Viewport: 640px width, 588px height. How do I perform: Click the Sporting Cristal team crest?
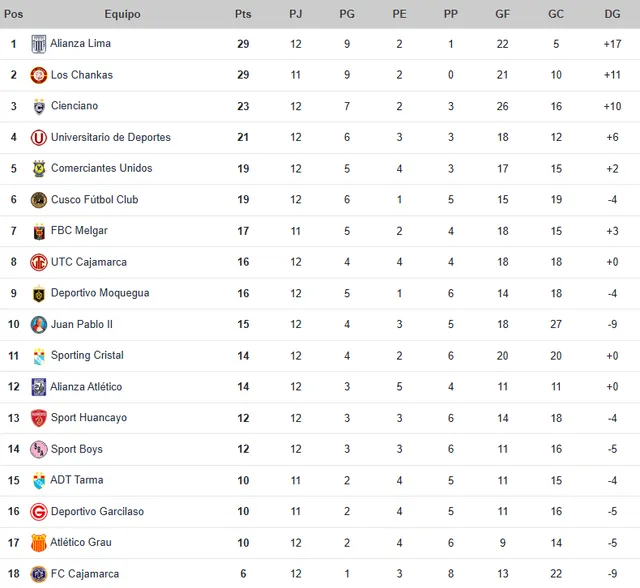pyautogui.click(x=38, y=356)
